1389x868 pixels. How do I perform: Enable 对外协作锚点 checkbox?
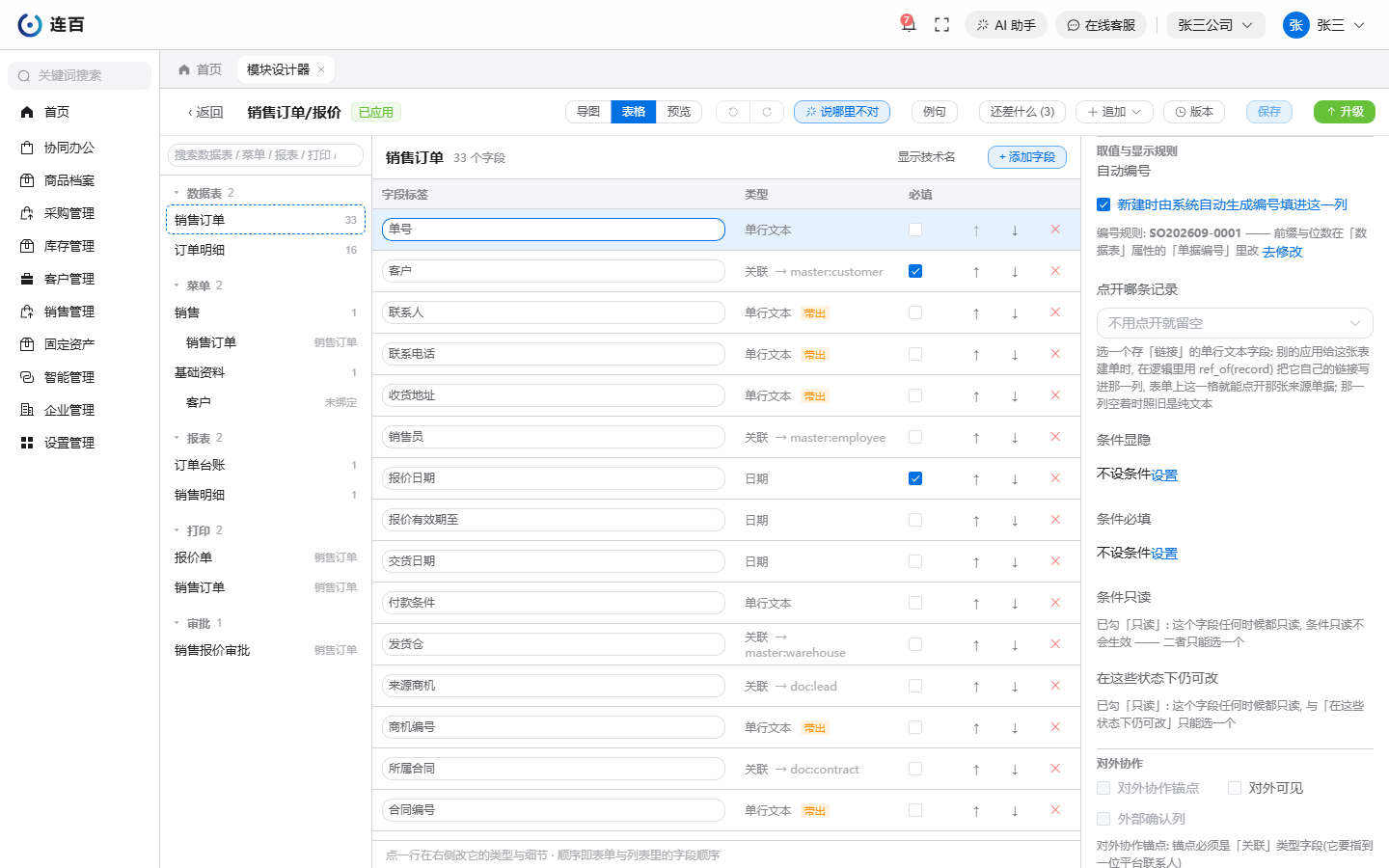click(1103, 788)
